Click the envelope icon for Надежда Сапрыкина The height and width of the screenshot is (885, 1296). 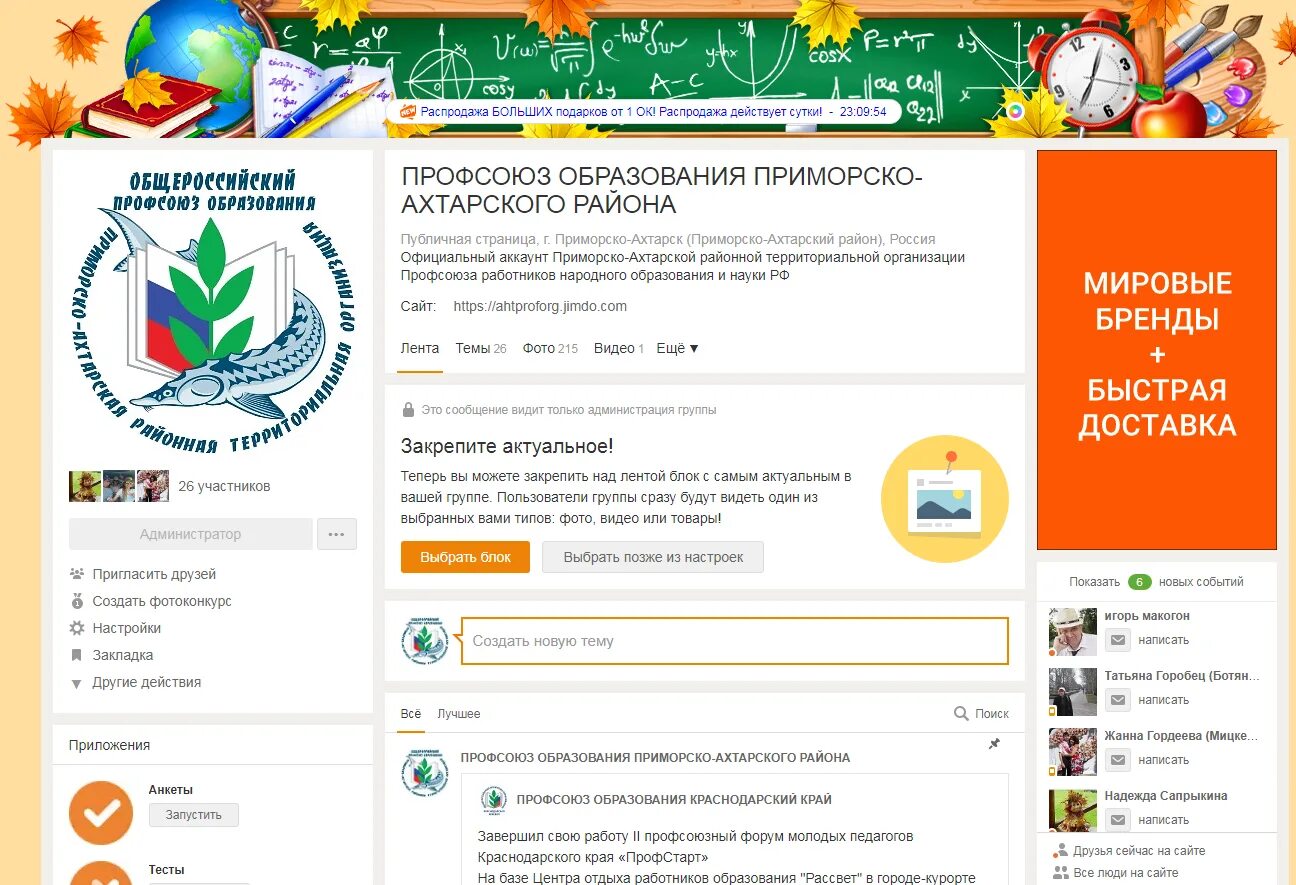tap(1118, 820)
